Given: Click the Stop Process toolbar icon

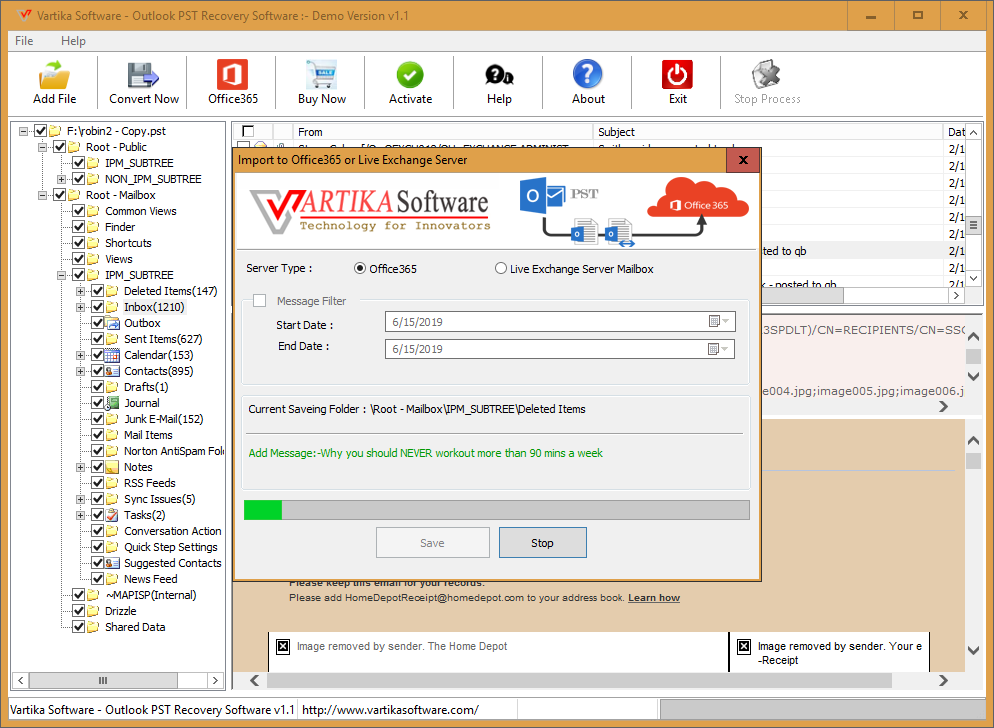Looking at the screenshot, I should pos(766,75).
